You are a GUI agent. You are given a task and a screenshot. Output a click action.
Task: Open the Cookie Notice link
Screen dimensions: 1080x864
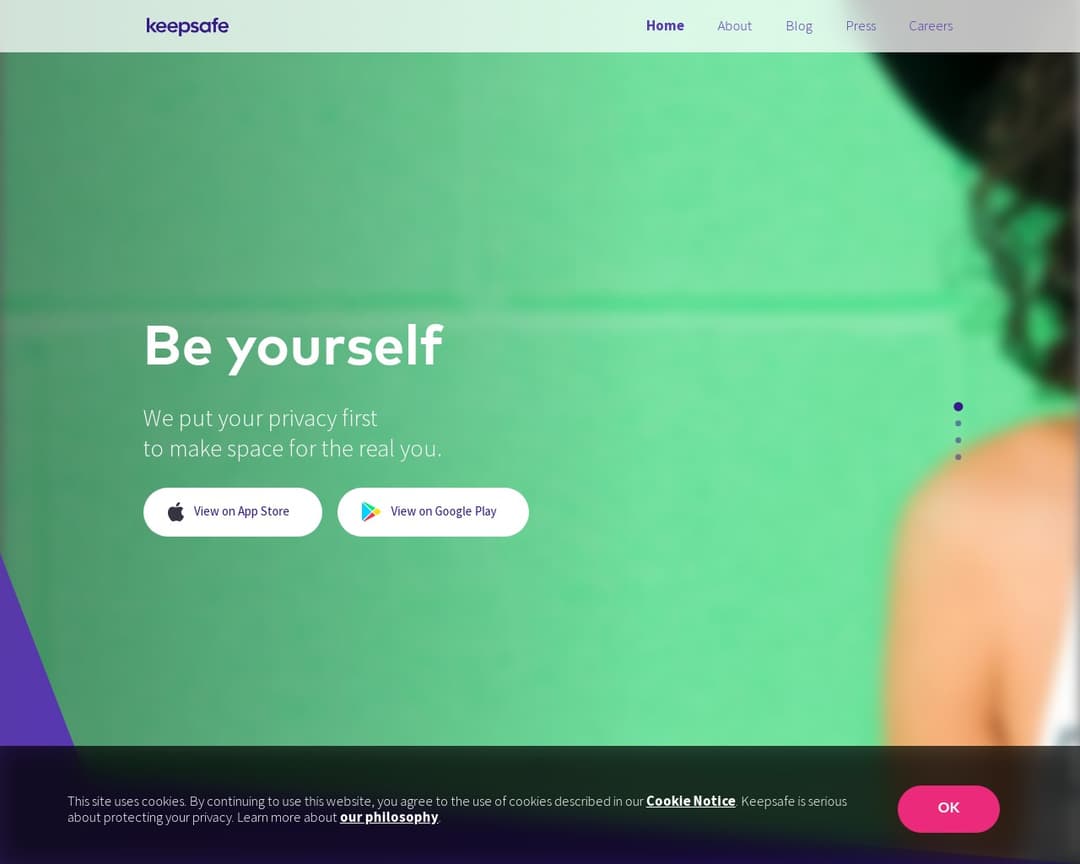point(690,801)
